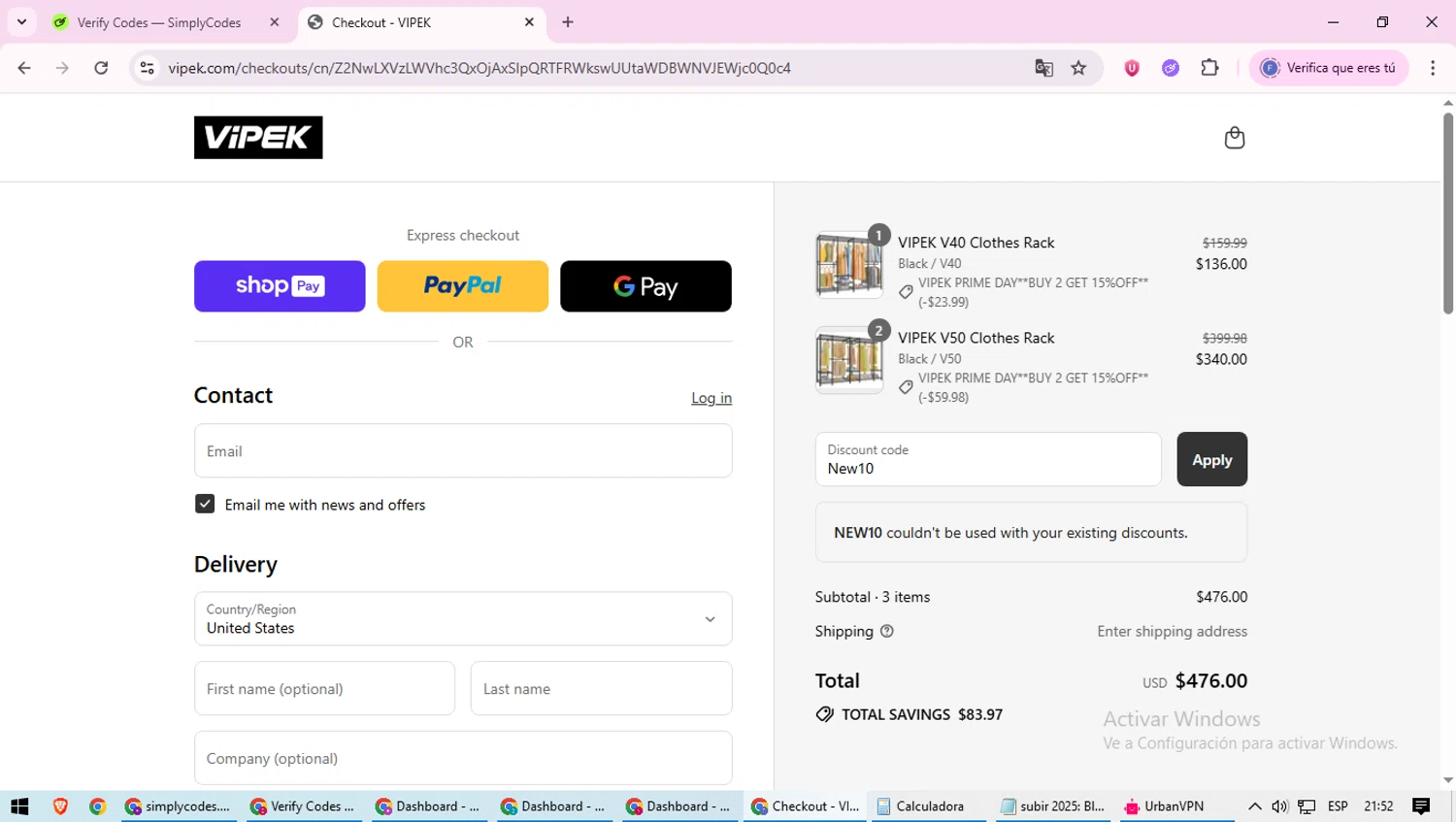1456x822 pixels.
Task: Open Brave browser from taskbar
Action: click(60, 806)
